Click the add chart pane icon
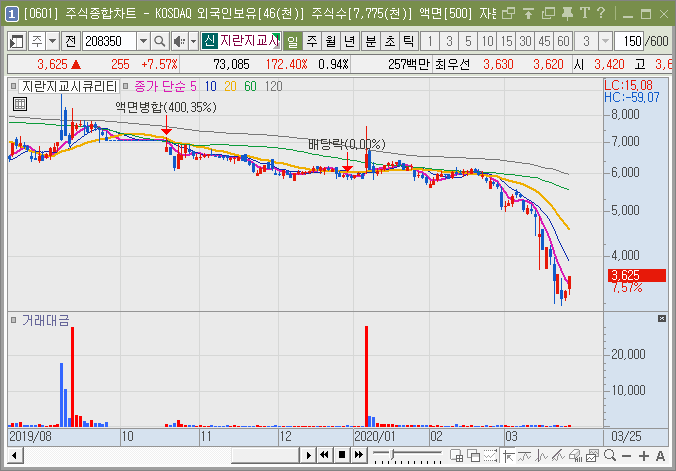676x471 pixels. point(457,455)
